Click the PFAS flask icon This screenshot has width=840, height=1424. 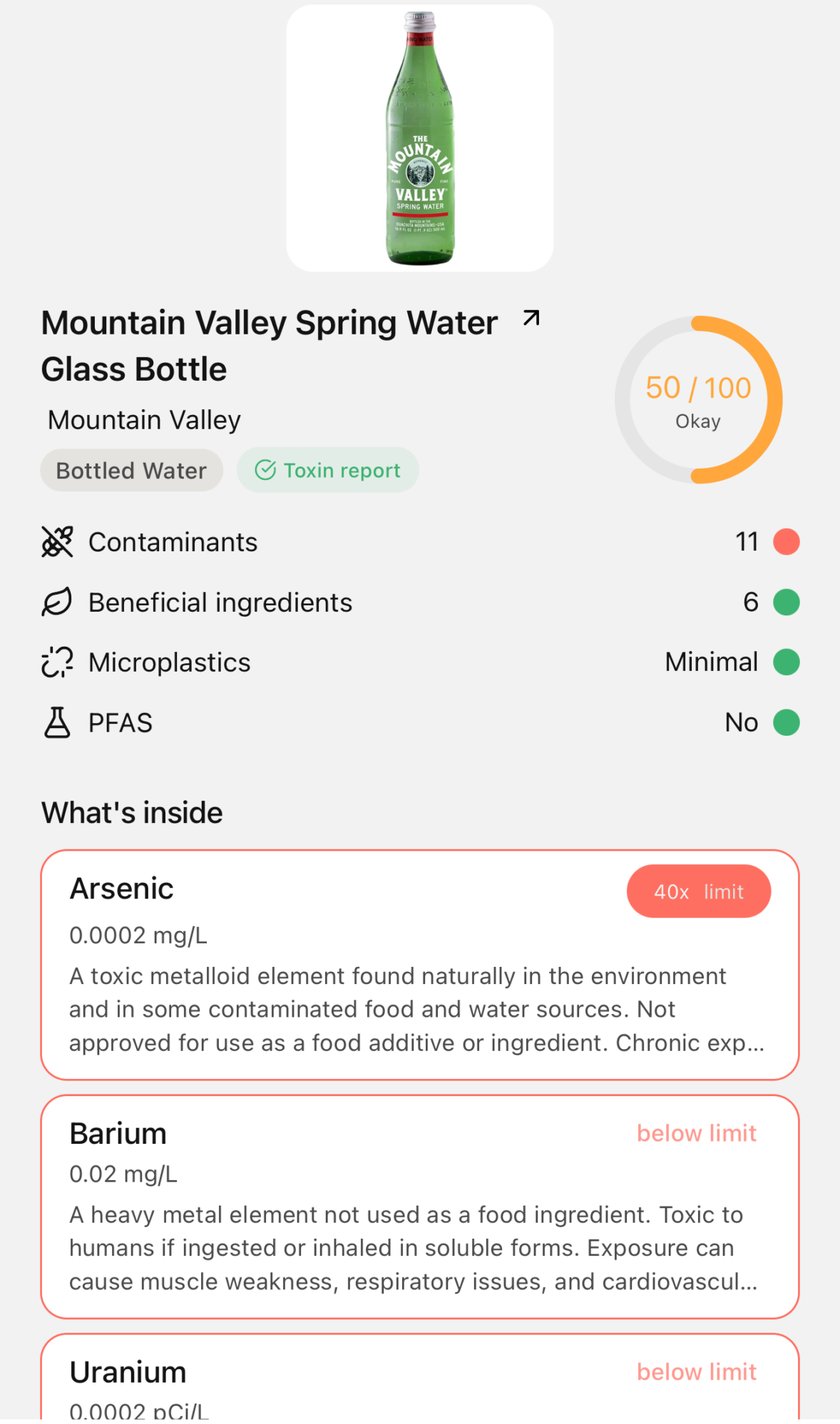pos(57,722)
